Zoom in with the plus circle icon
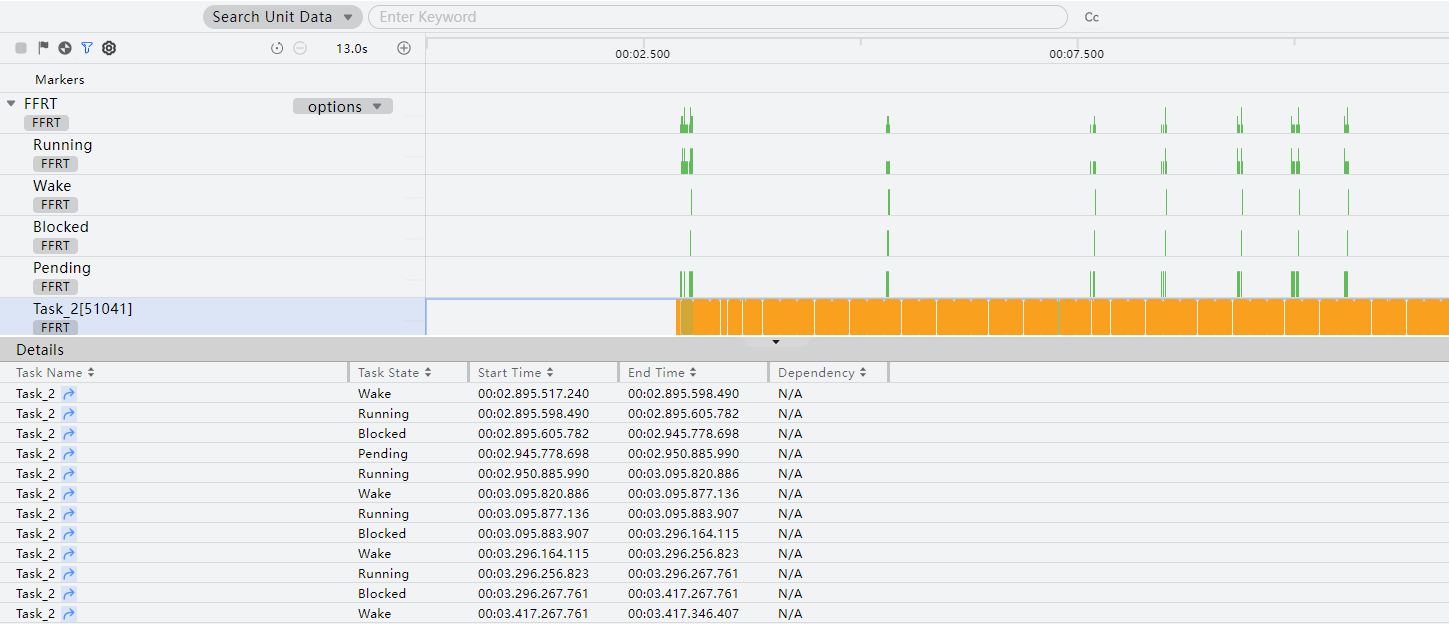 click(404, 48)
